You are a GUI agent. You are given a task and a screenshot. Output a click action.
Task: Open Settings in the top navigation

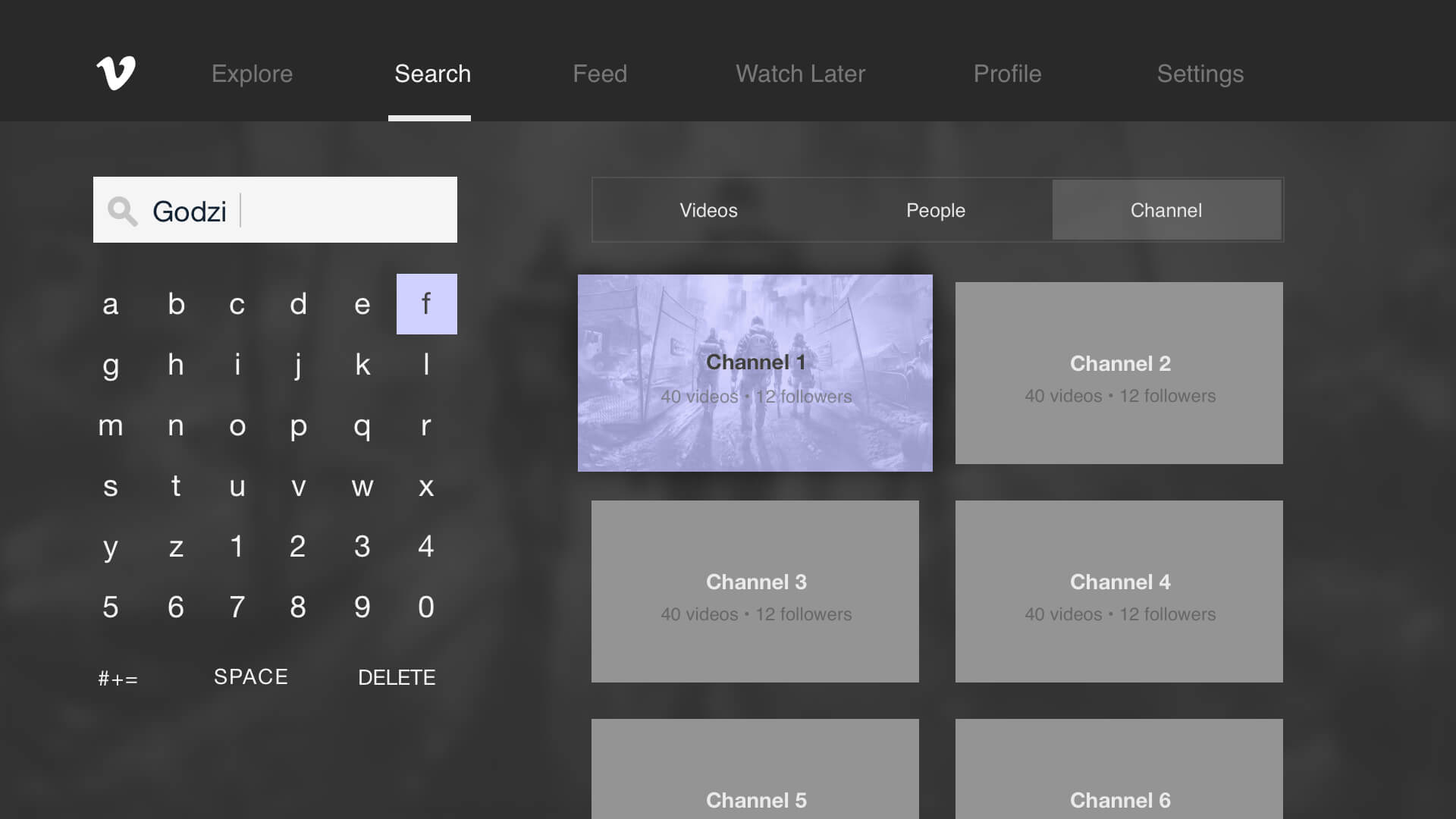(x=1200, y=74)
